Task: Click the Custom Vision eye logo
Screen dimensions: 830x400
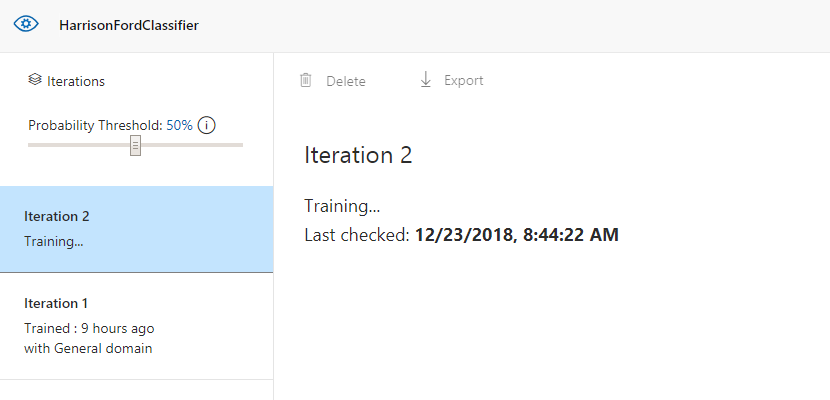Action: click(24, 24)
